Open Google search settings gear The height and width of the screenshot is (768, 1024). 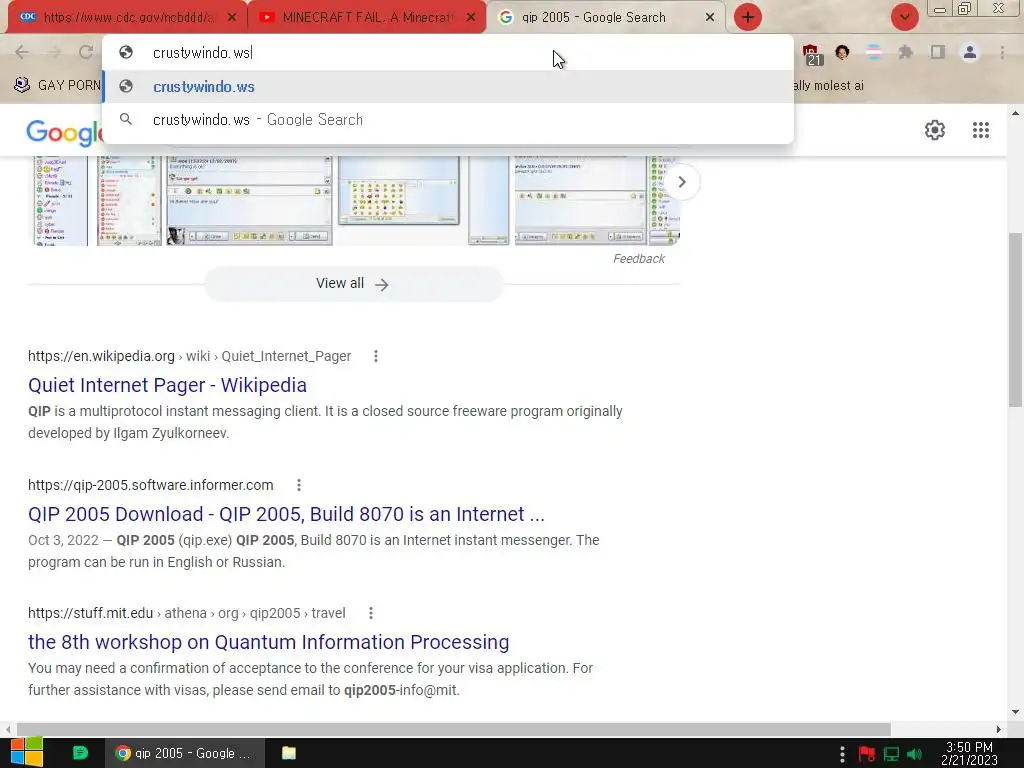pos(935,130)
